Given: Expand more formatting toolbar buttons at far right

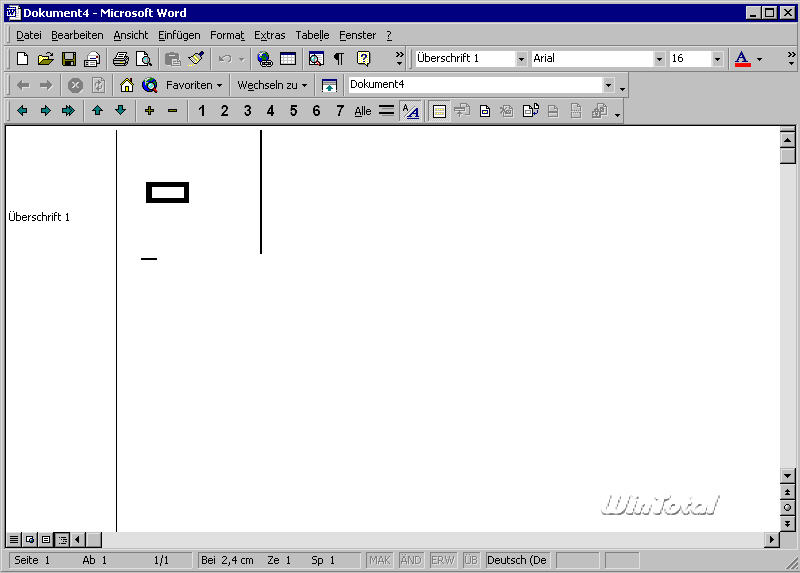Looking at the screenshot, I should [791, 59].
